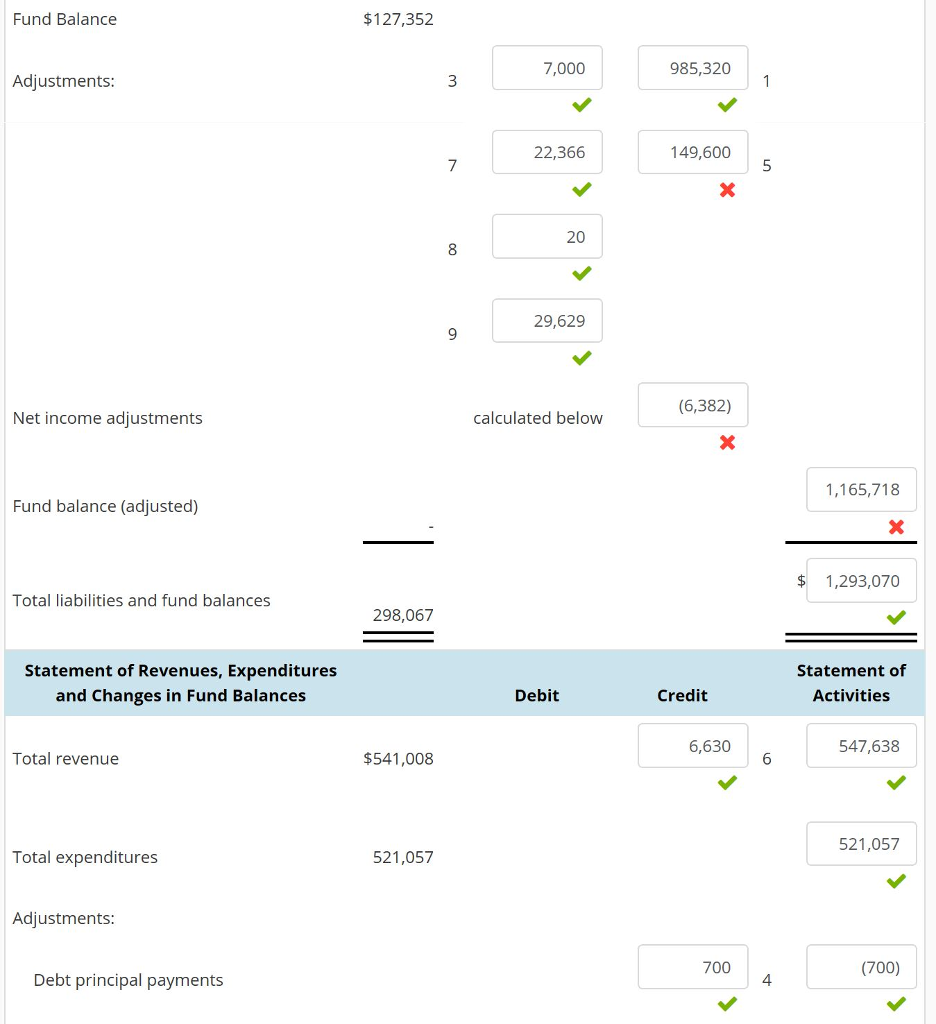Click the red X below the 149,600 field

tap(727, 190)
